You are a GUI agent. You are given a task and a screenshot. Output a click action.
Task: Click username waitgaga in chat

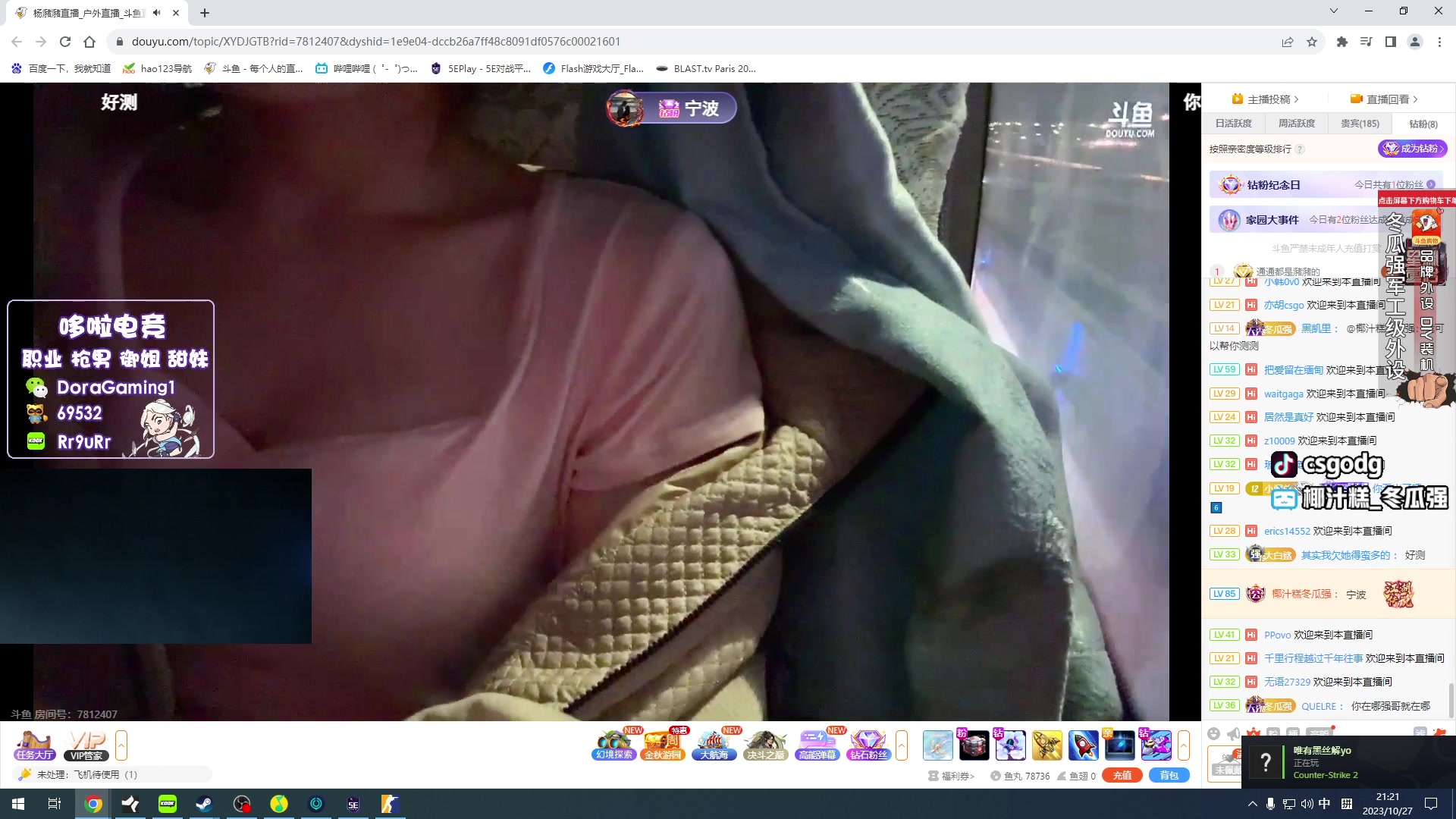click(x=1283, y=394)
